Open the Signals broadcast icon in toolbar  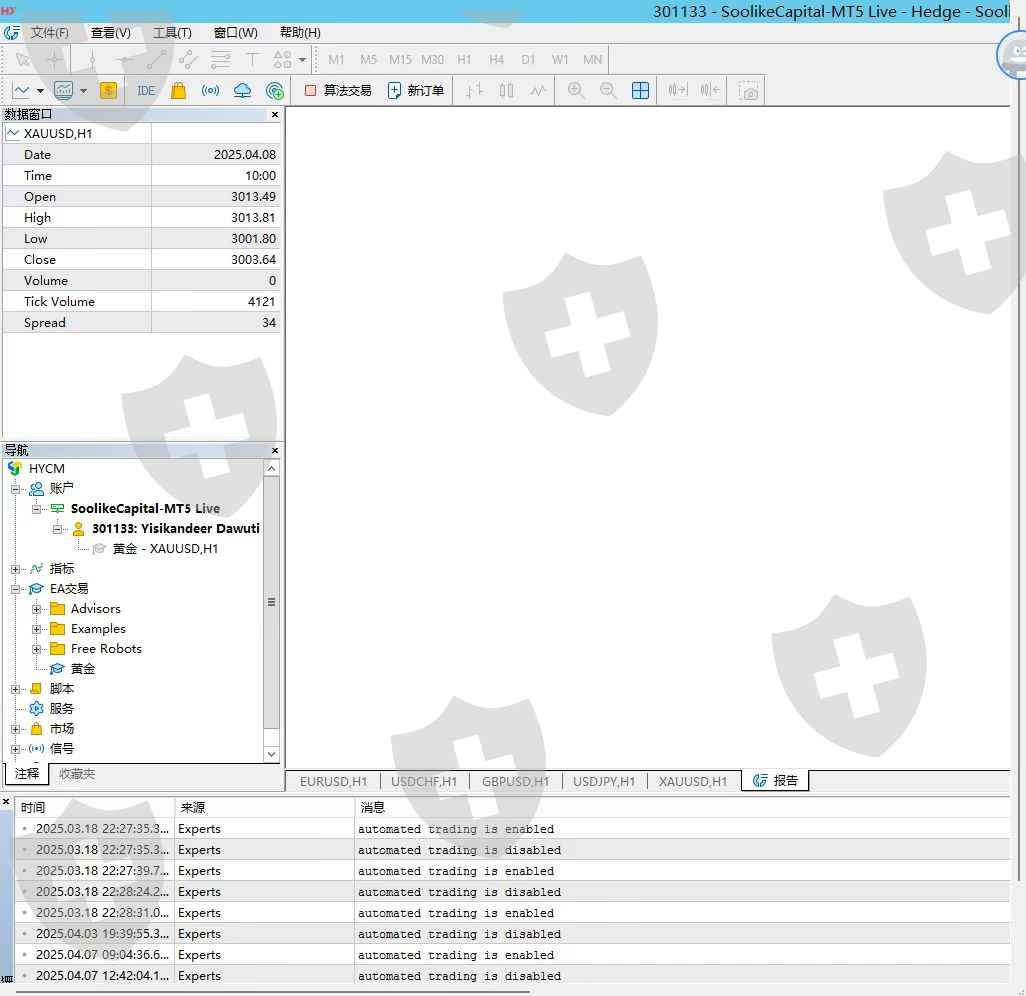point(210,91)
